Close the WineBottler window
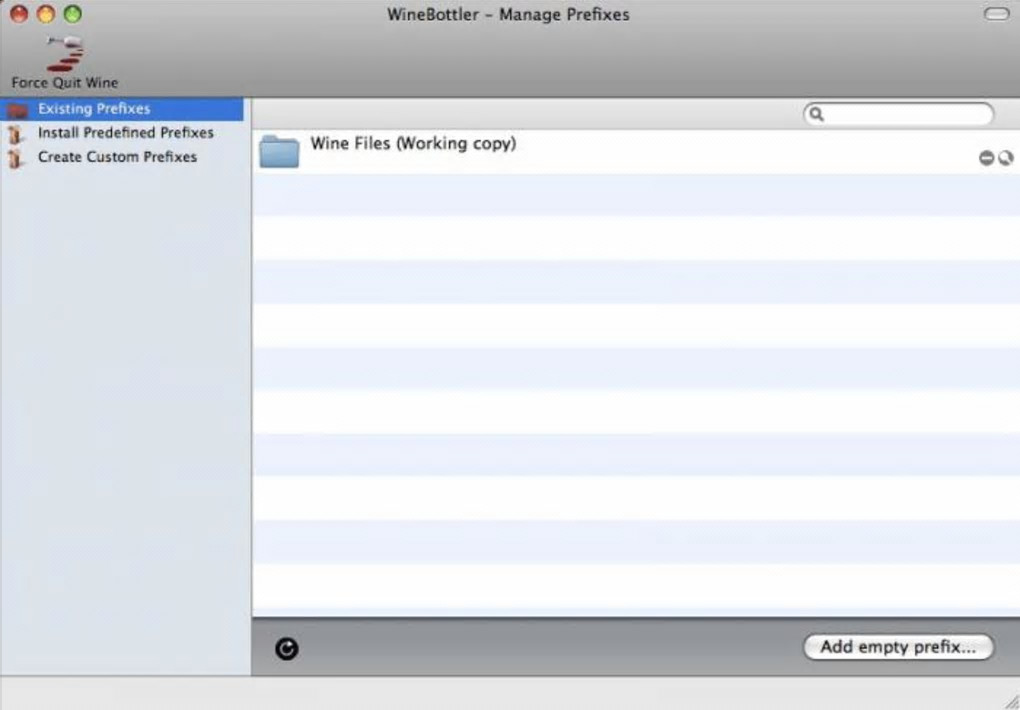The image size is (1020, 710). click(20, 14)
